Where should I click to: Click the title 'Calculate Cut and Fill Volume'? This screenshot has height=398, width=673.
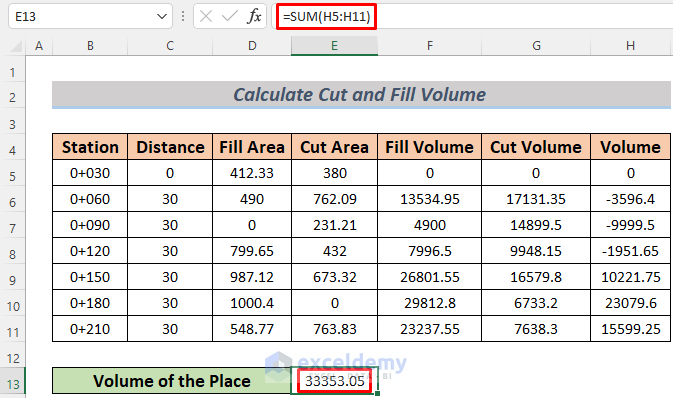(361, 94)
